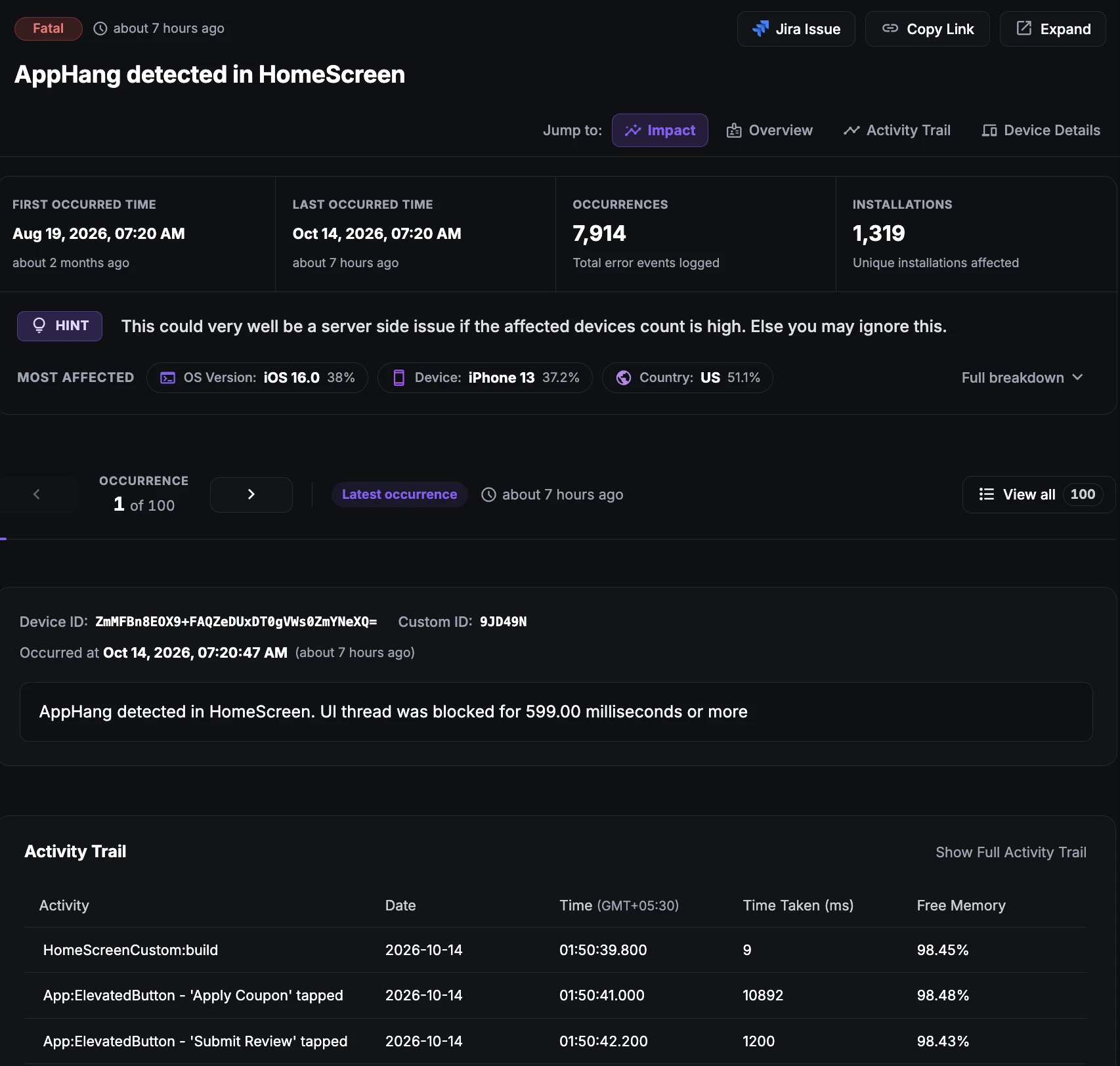Click the 98.45% free memory value
Viewport: 1120px width, 1066px height.
[x=943, y=950]
